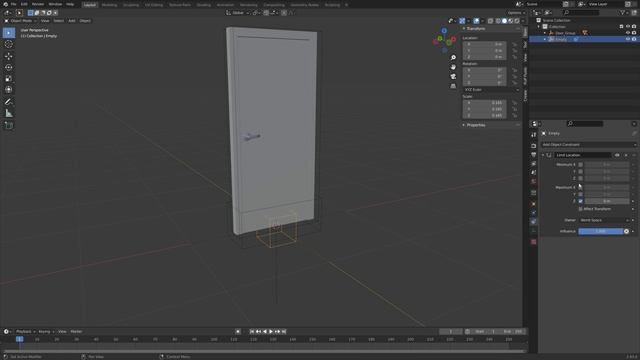Click the current frame marker in timeline
This screenshot has height=360, width=640.
click(19, 339)
